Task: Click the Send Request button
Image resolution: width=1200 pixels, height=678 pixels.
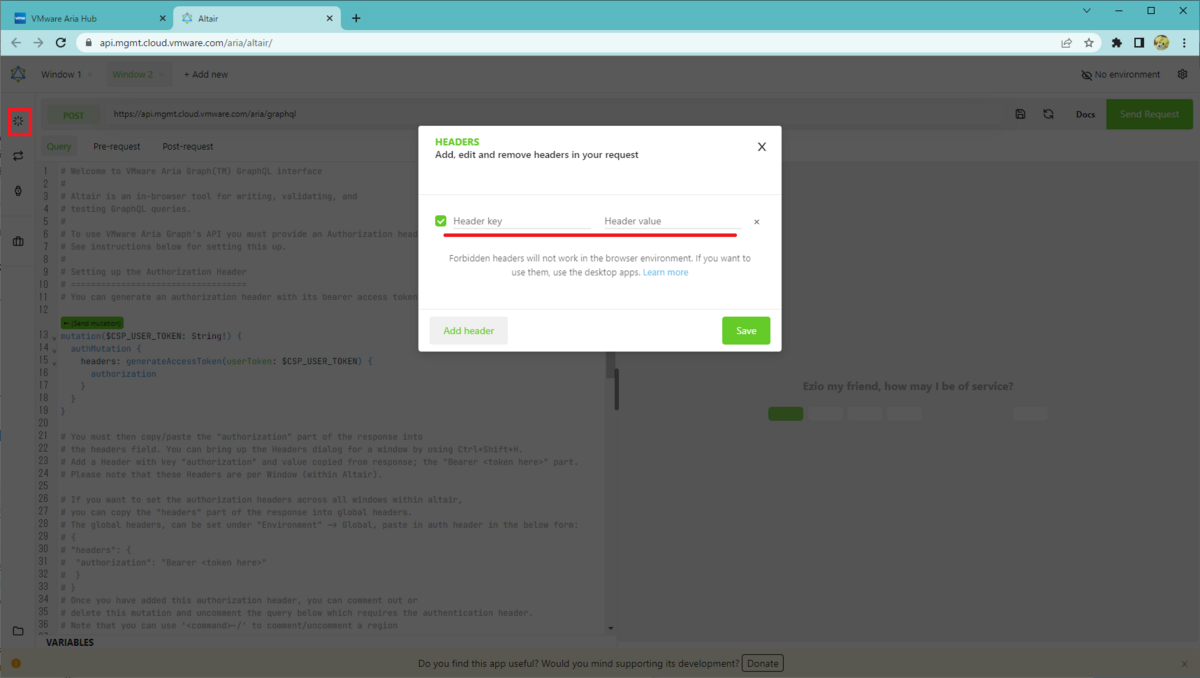Action: 1149,114
